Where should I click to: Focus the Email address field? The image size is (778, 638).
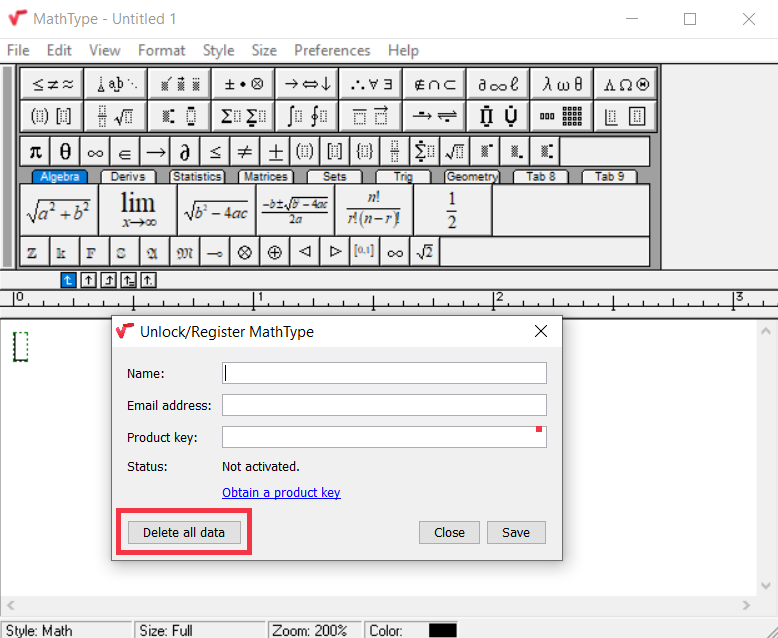pos(384,405)
